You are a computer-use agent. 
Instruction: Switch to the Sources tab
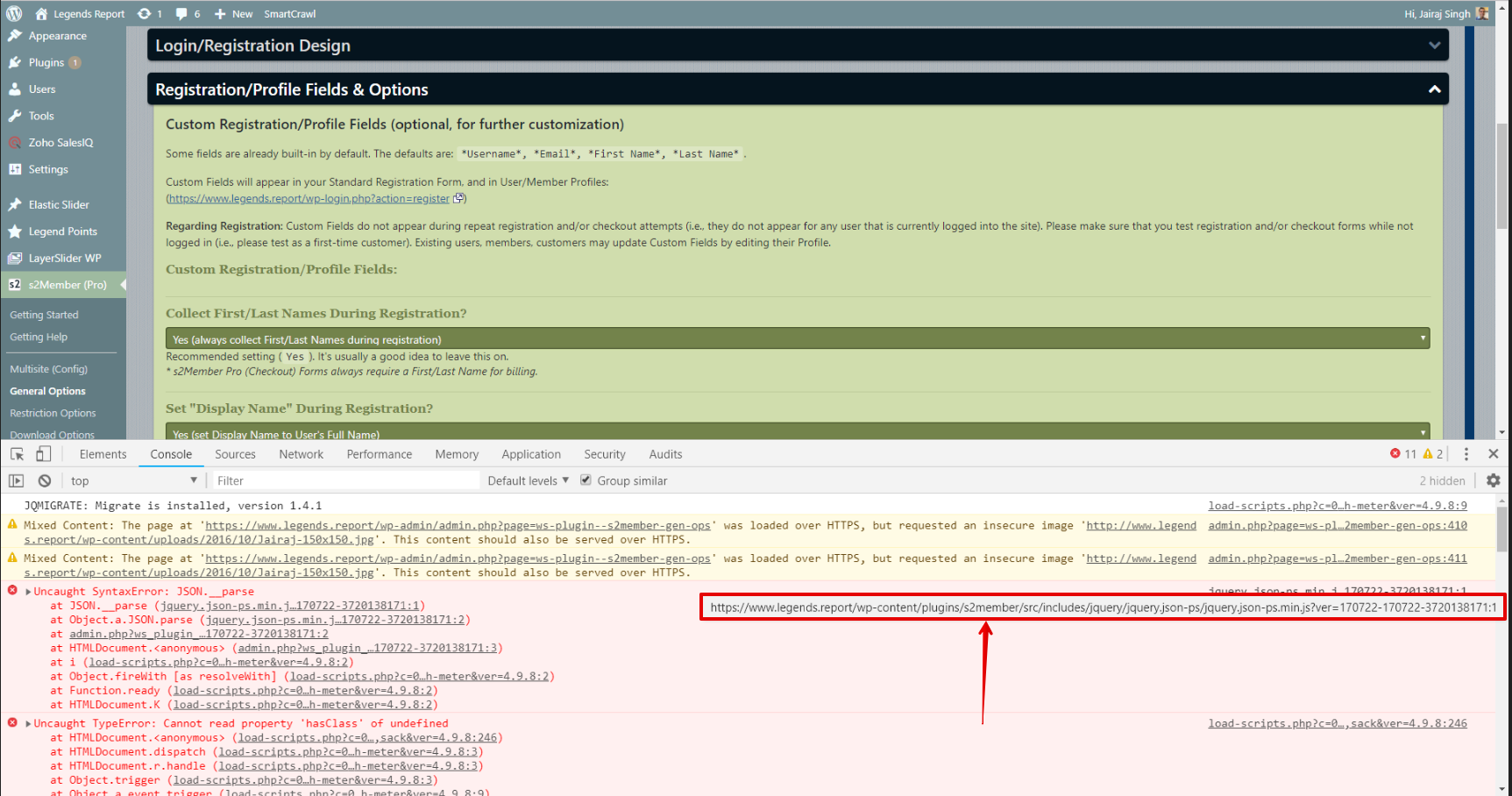[x=235, y=454]
